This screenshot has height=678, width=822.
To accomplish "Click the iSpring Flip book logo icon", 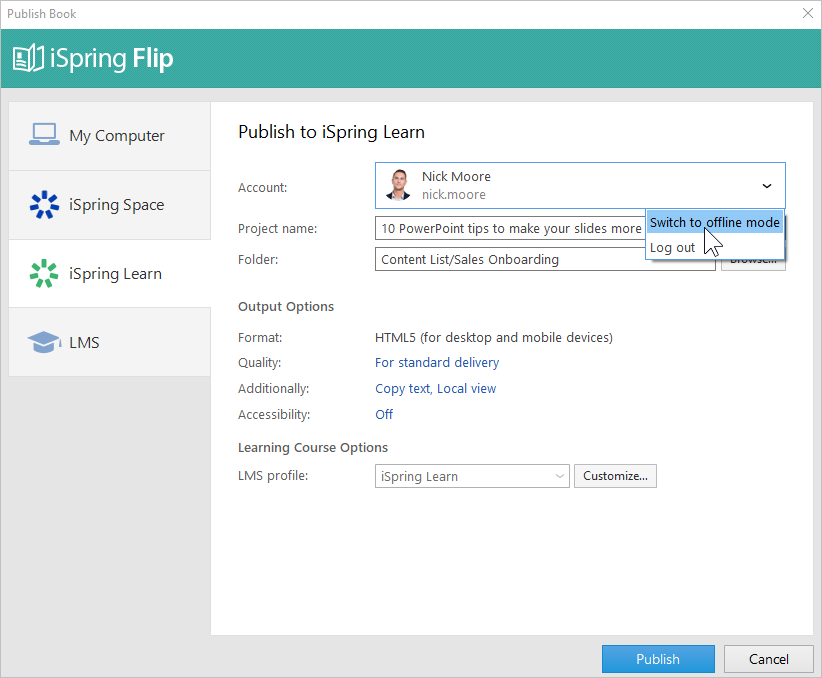I will [x=28, y=58].
